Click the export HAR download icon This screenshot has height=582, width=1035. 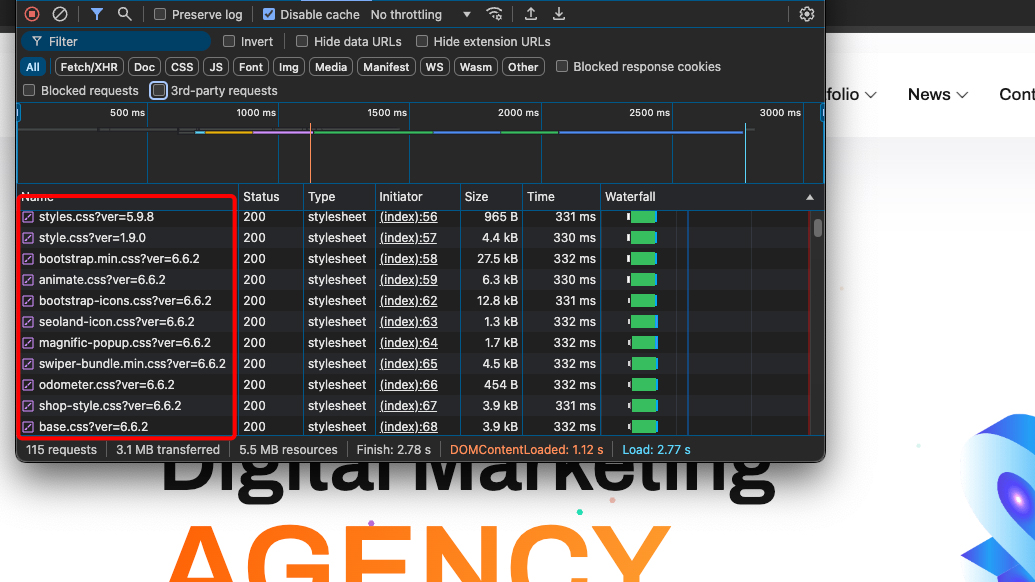[559, 14]
